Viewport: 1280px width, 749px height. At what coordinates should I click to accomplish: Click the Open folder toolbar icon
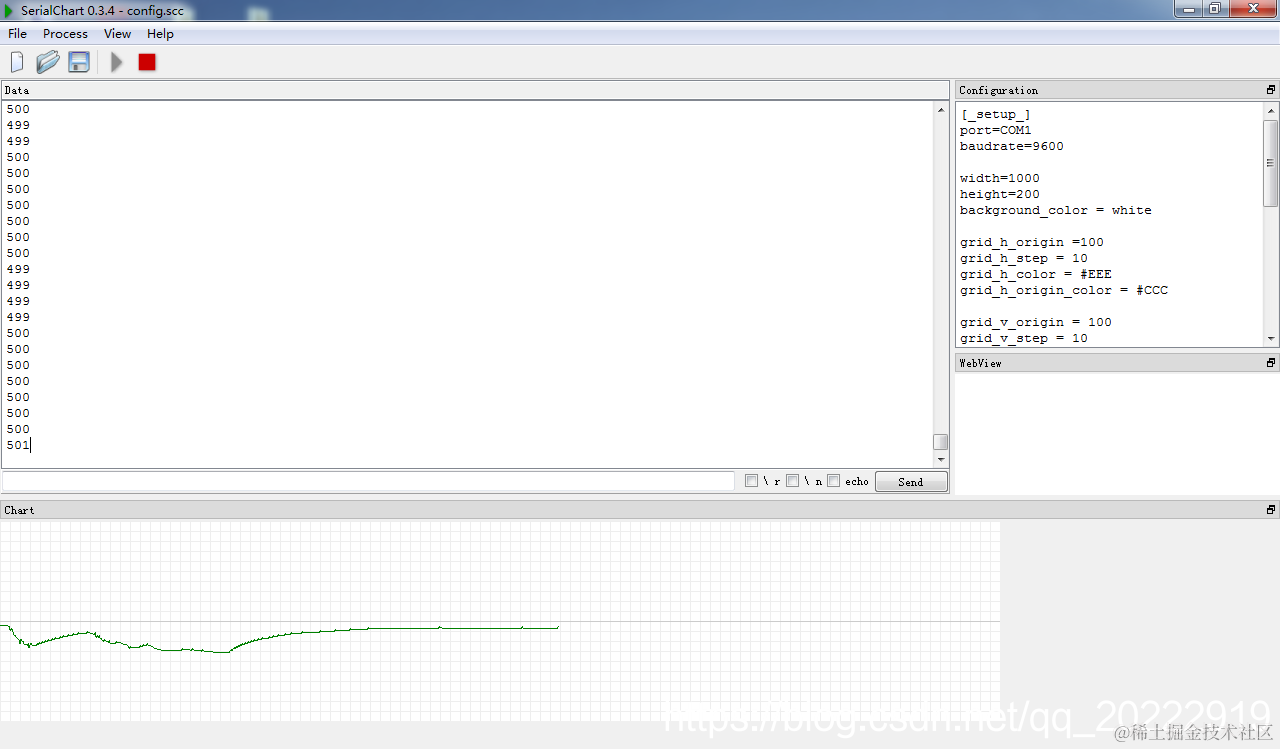[48, 62]
